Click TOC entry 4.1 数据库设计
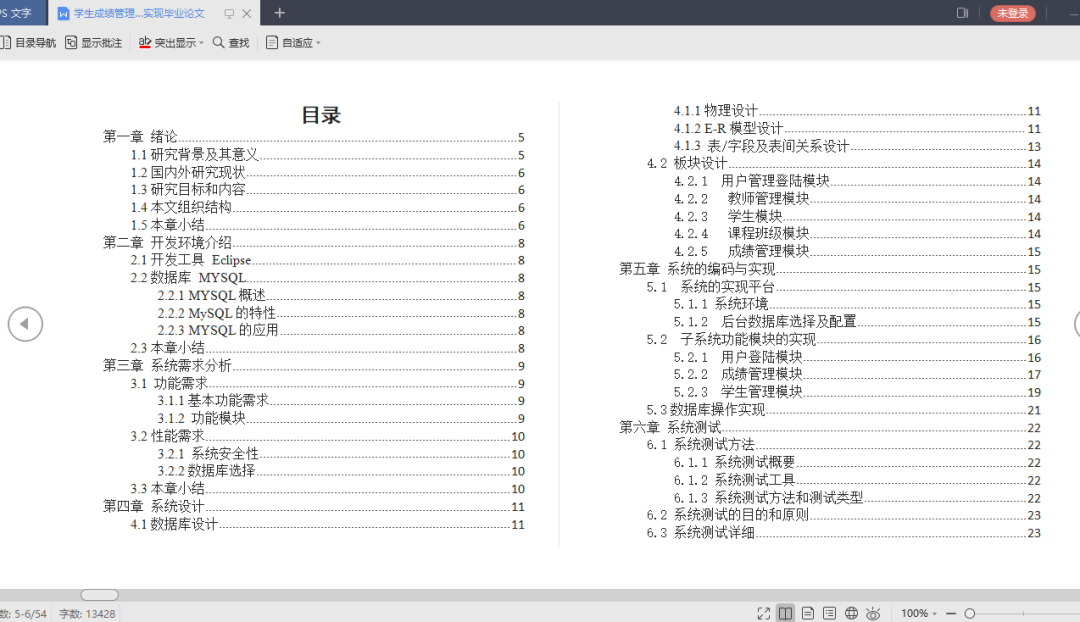The image size is (1080, 622). [x=327, y=524]
